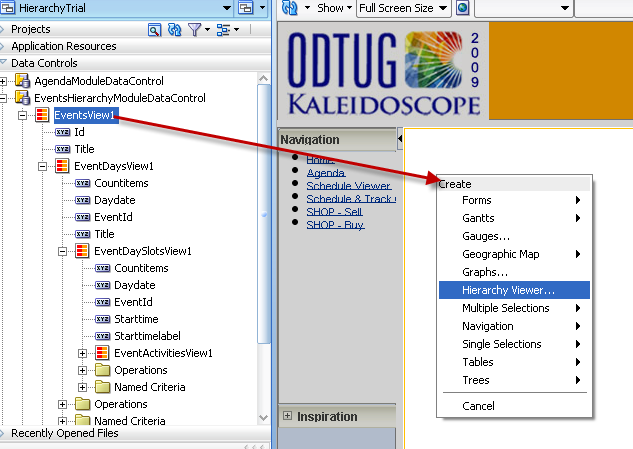Click the attribute icon next to Id

[63, 132]
